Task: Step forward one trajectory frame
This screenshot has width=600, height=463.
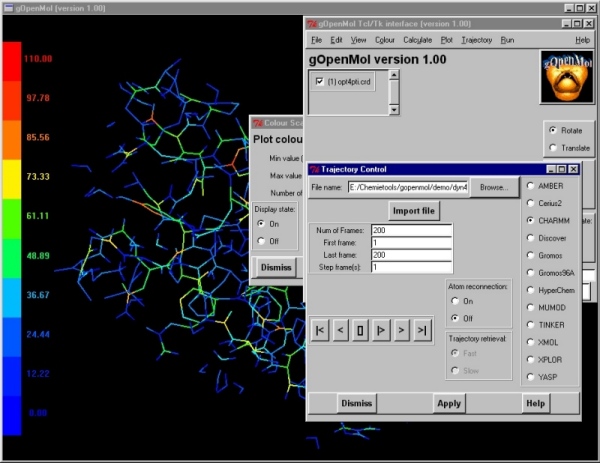Action: click(x=401, y=329)
